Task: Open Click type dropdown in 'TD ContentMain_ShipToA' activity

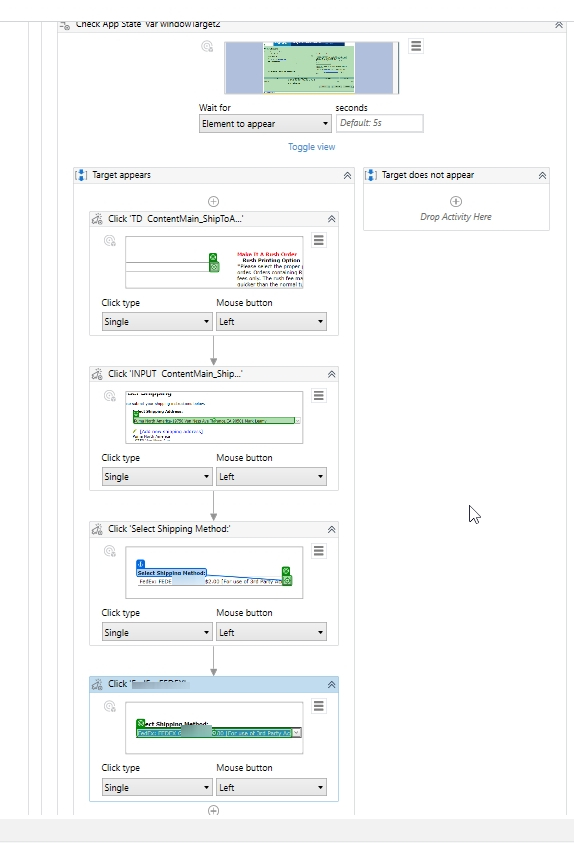Action: click(157, 322)
